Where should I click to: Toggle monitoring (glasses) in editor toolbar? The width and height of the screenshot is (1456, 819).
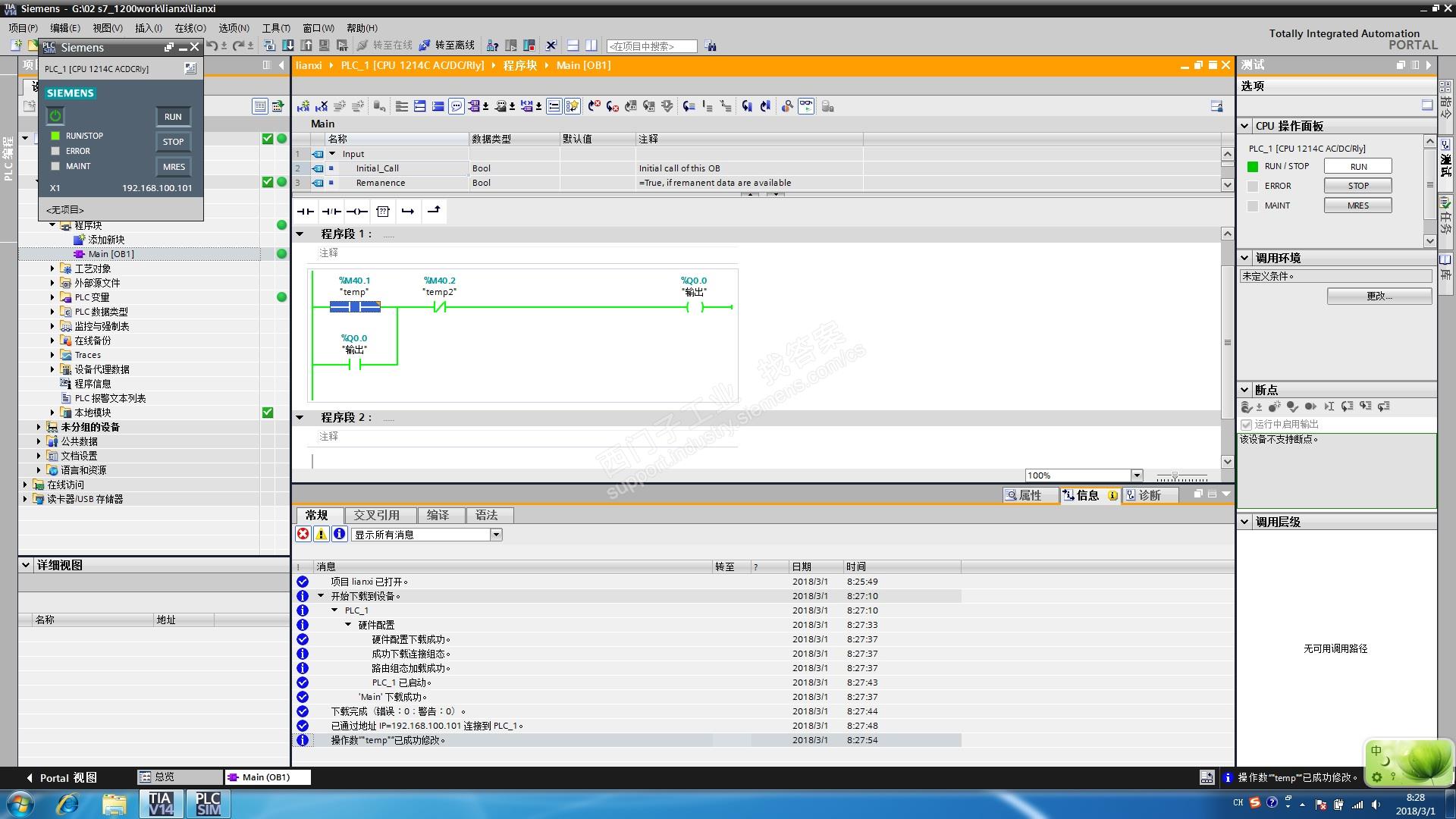pyautogui.click(x=806, y=106)
